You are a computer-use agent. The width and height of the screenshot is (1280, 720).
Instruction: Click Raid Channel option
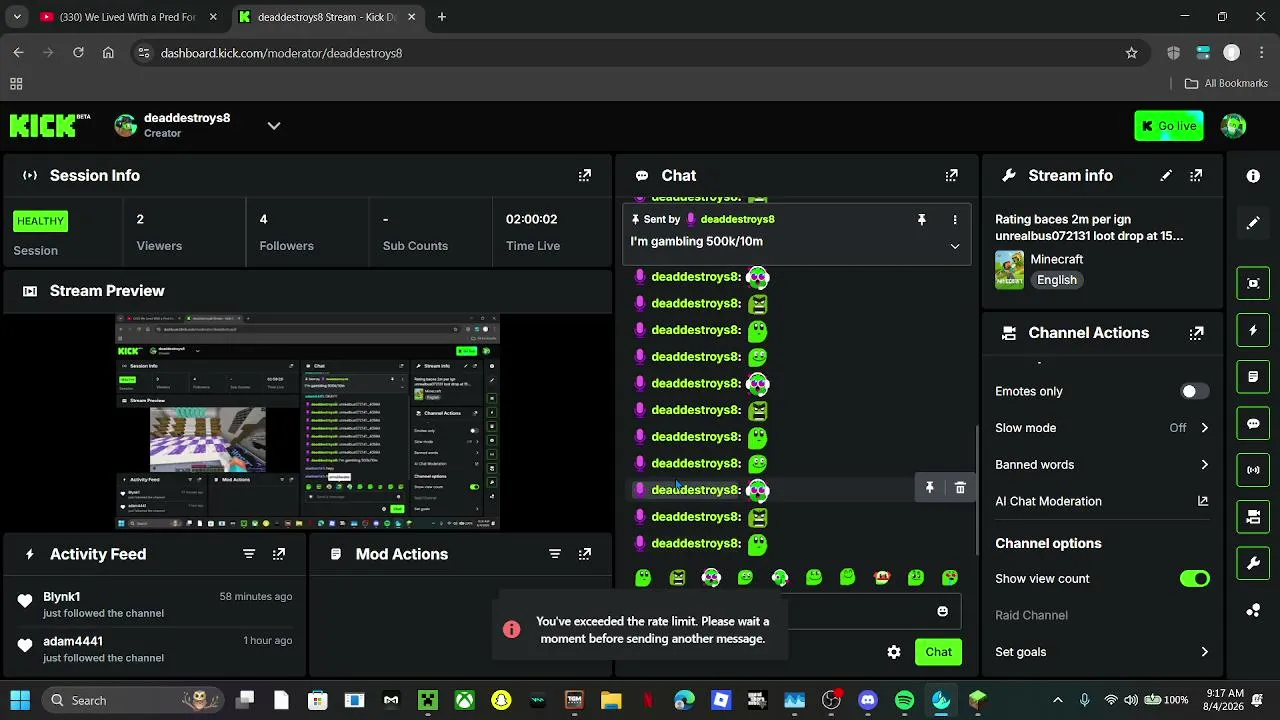(1031, 615)
